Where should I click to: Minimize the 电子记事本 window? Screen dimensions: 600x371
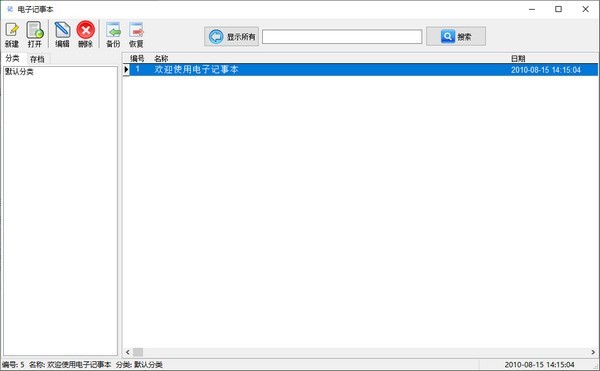pos(532,9)
